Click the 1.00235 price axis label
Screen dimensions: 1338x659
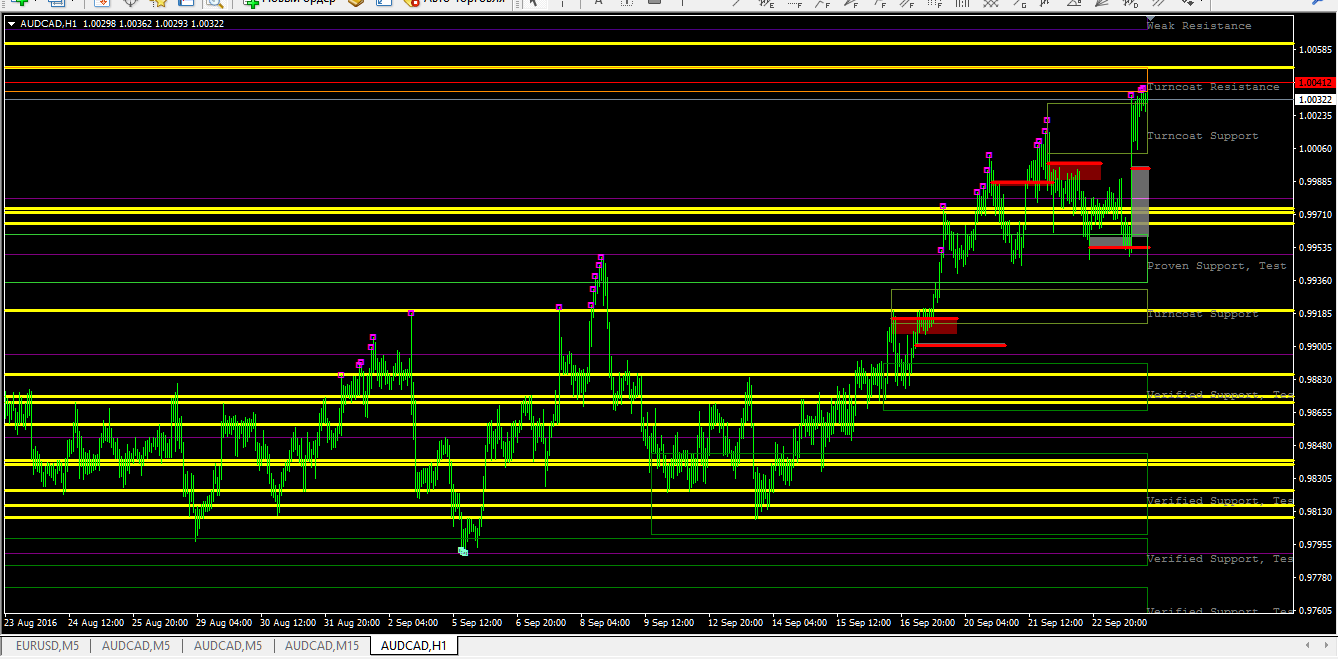pos(1314,116)
